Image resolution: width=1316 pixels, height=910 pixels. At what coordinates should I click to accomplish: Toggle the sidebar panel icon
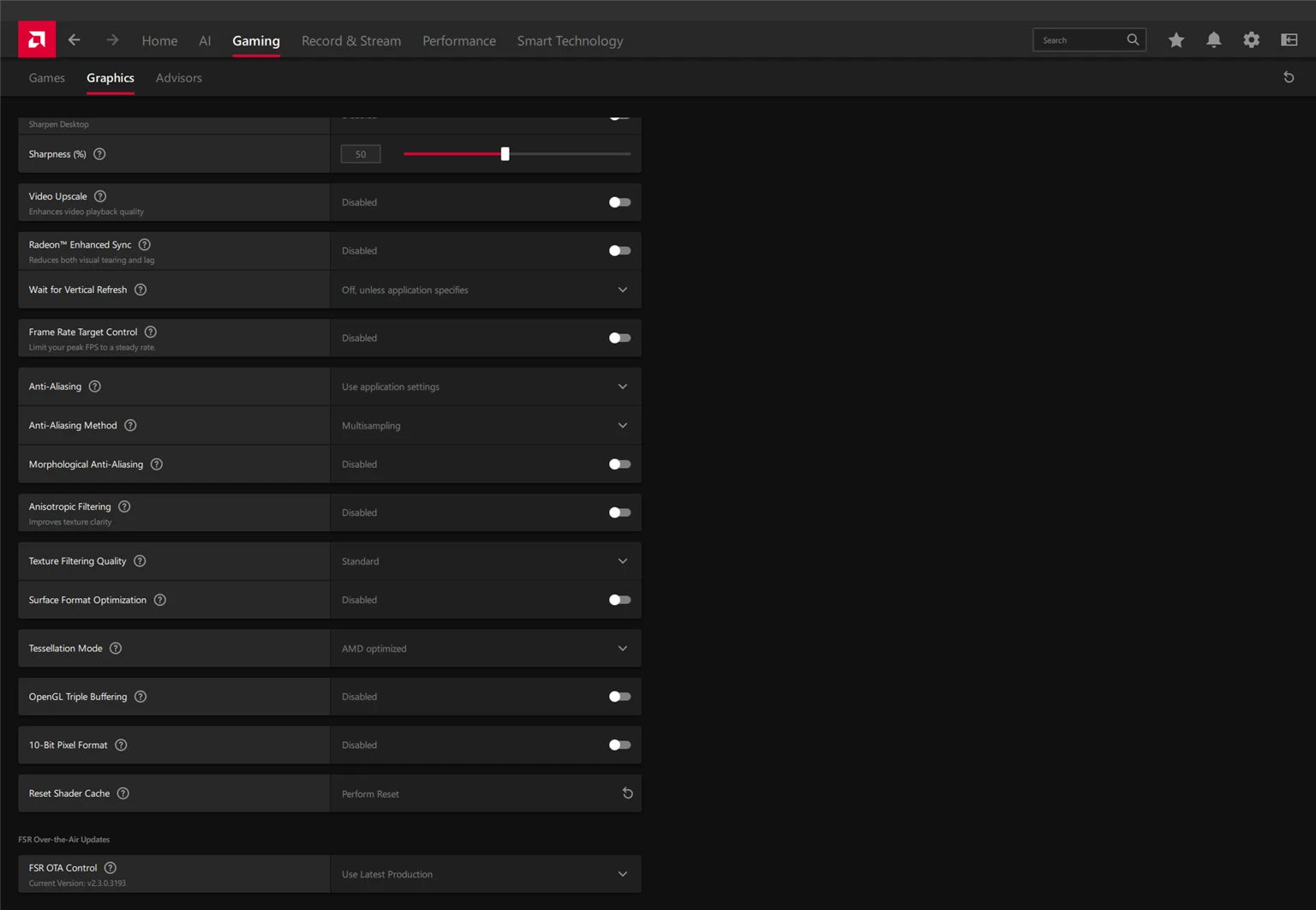(x=1289, y=40)
